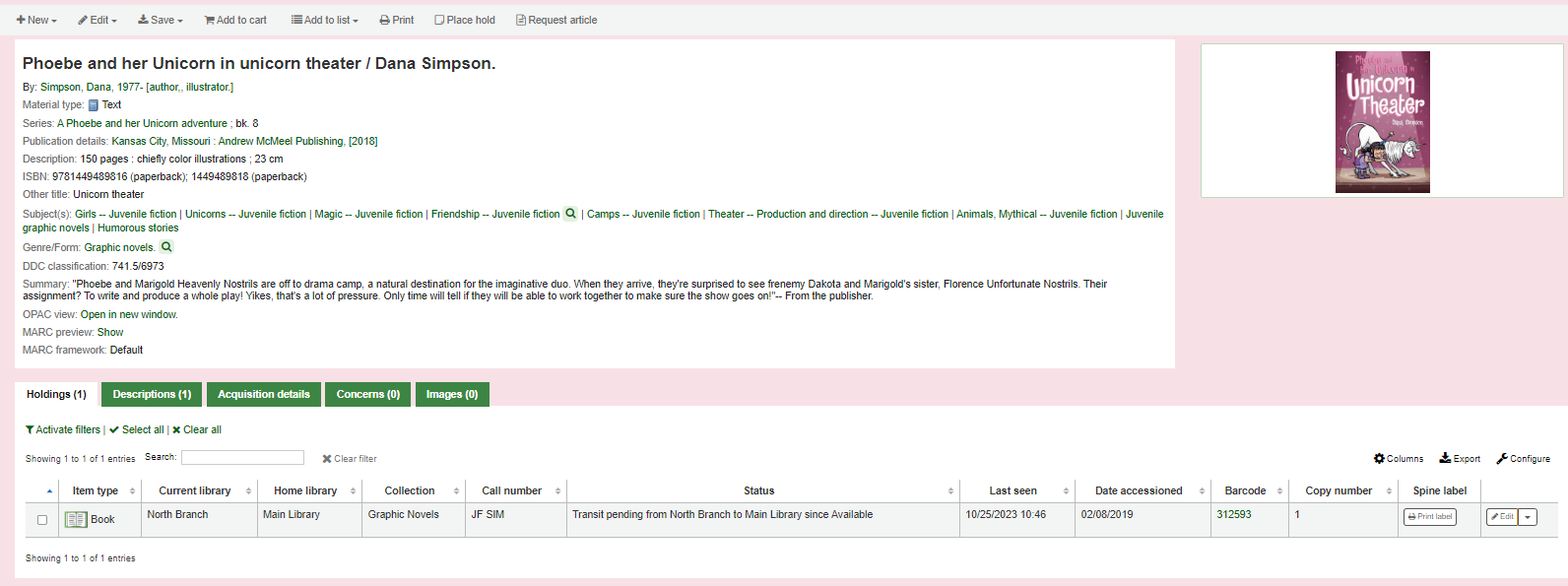The image size is (1568, 586).
Task: Click Request article in toolbar
Action: [556, 20]
